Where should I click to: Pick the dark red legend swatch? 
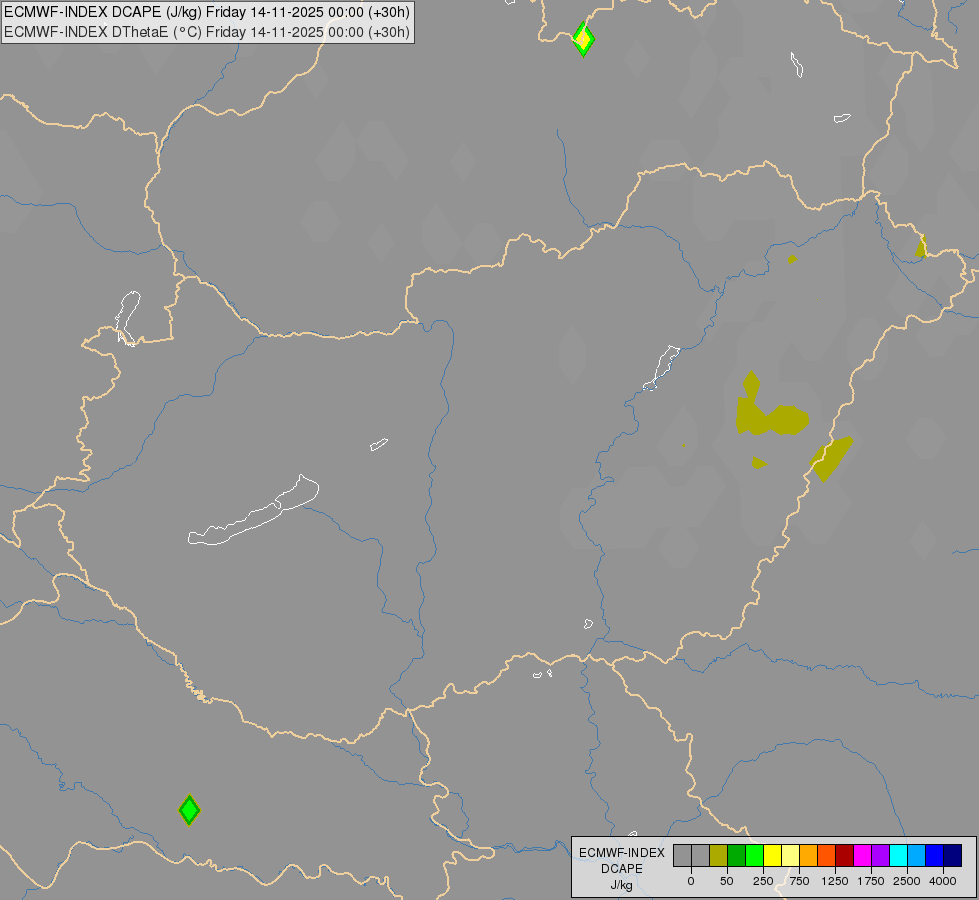pos(845,856)
